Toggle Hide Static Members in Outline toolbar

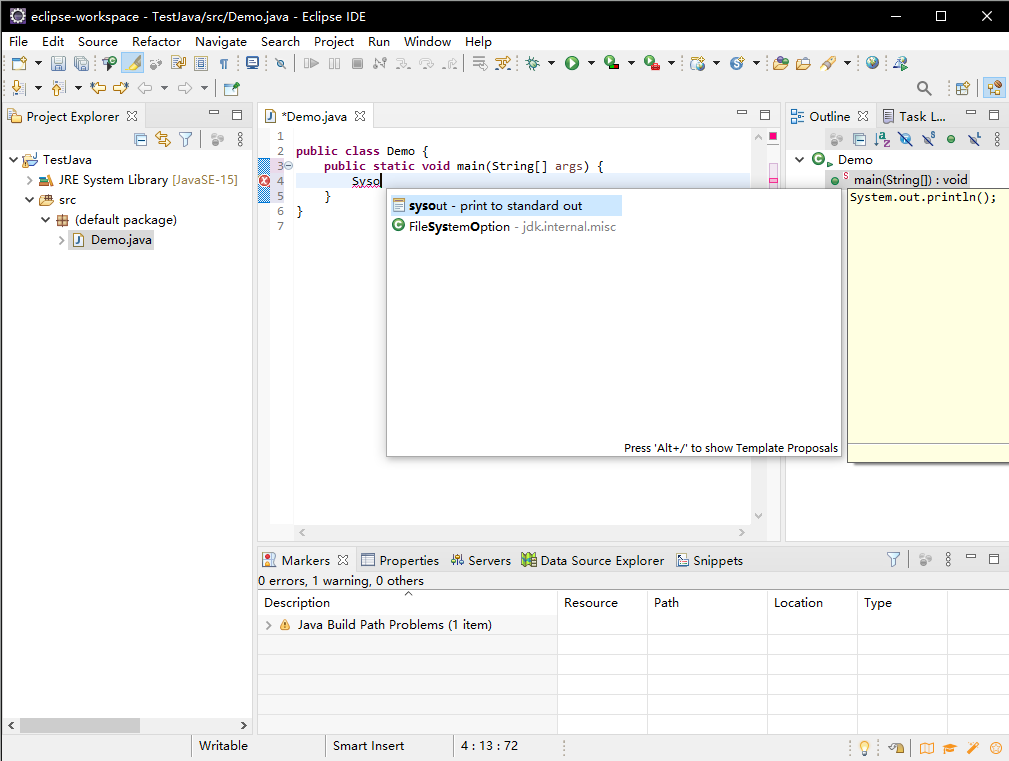click(x=928, y=139)
